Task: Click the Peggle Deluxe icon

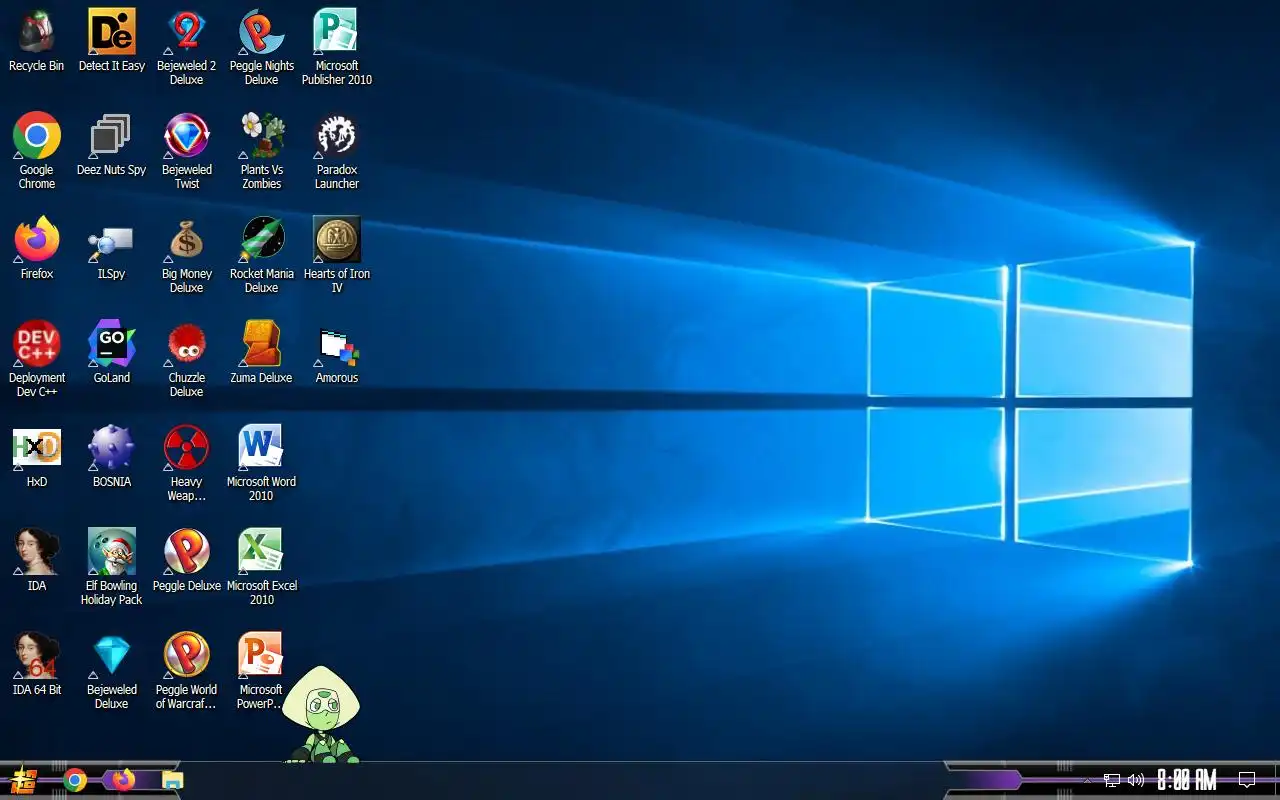Action: pos(187,560)
